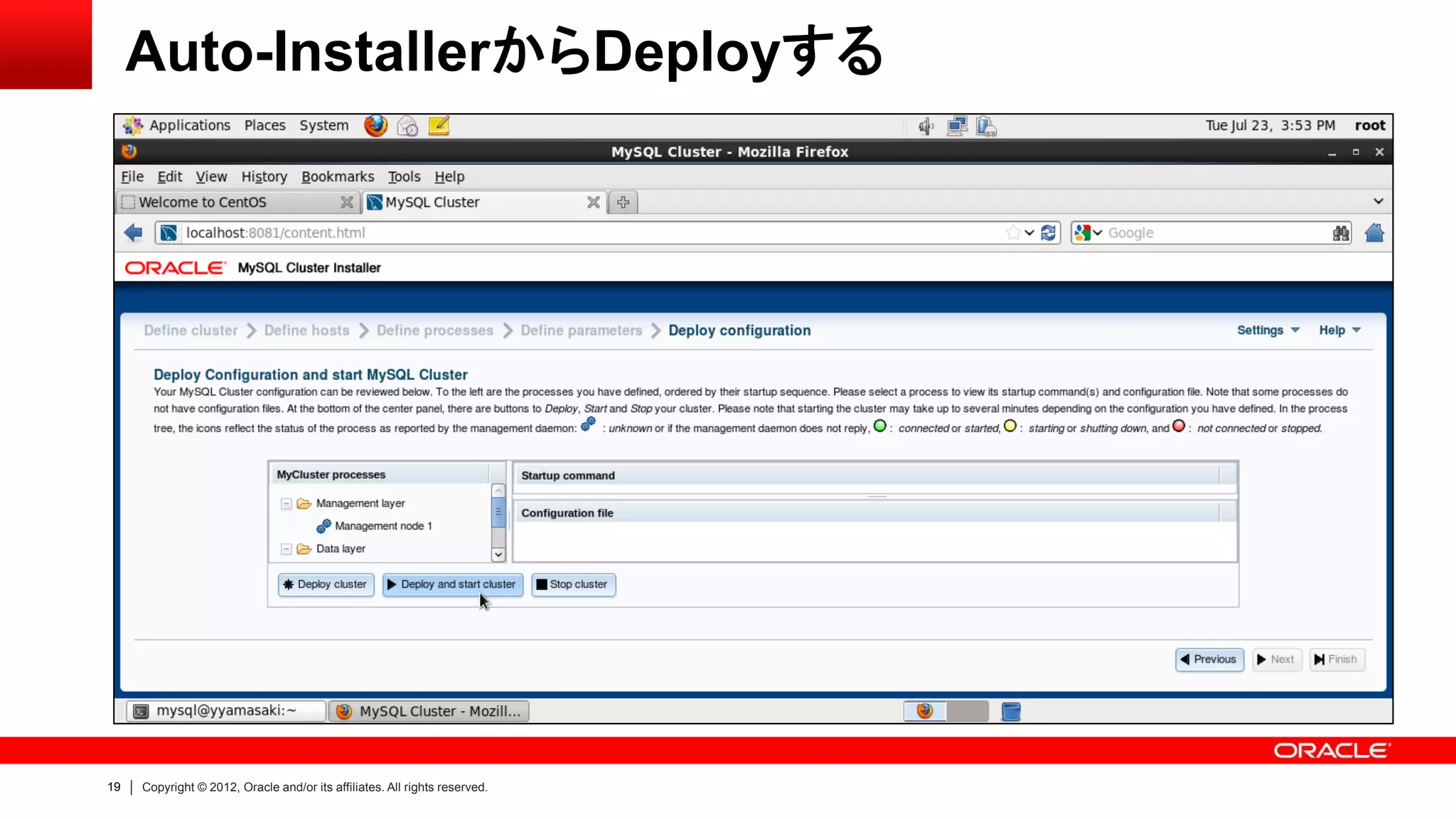The height and width of the screenshot is (819, 1456).
Task: Go to Define cluster breadcrumb step
Action: click(x=191, y=331)
